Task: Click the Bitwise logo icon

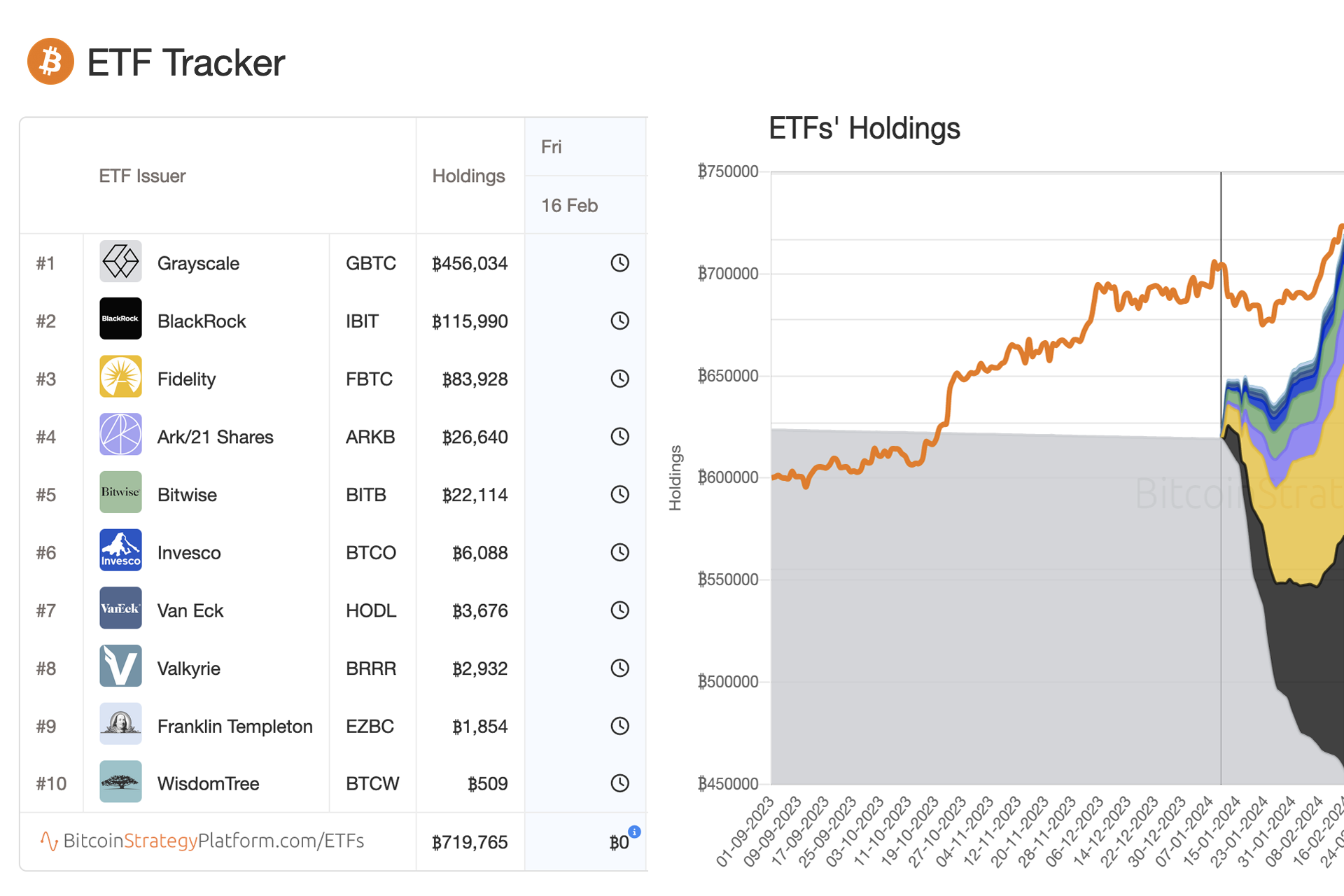Action: tap(120, 492)
